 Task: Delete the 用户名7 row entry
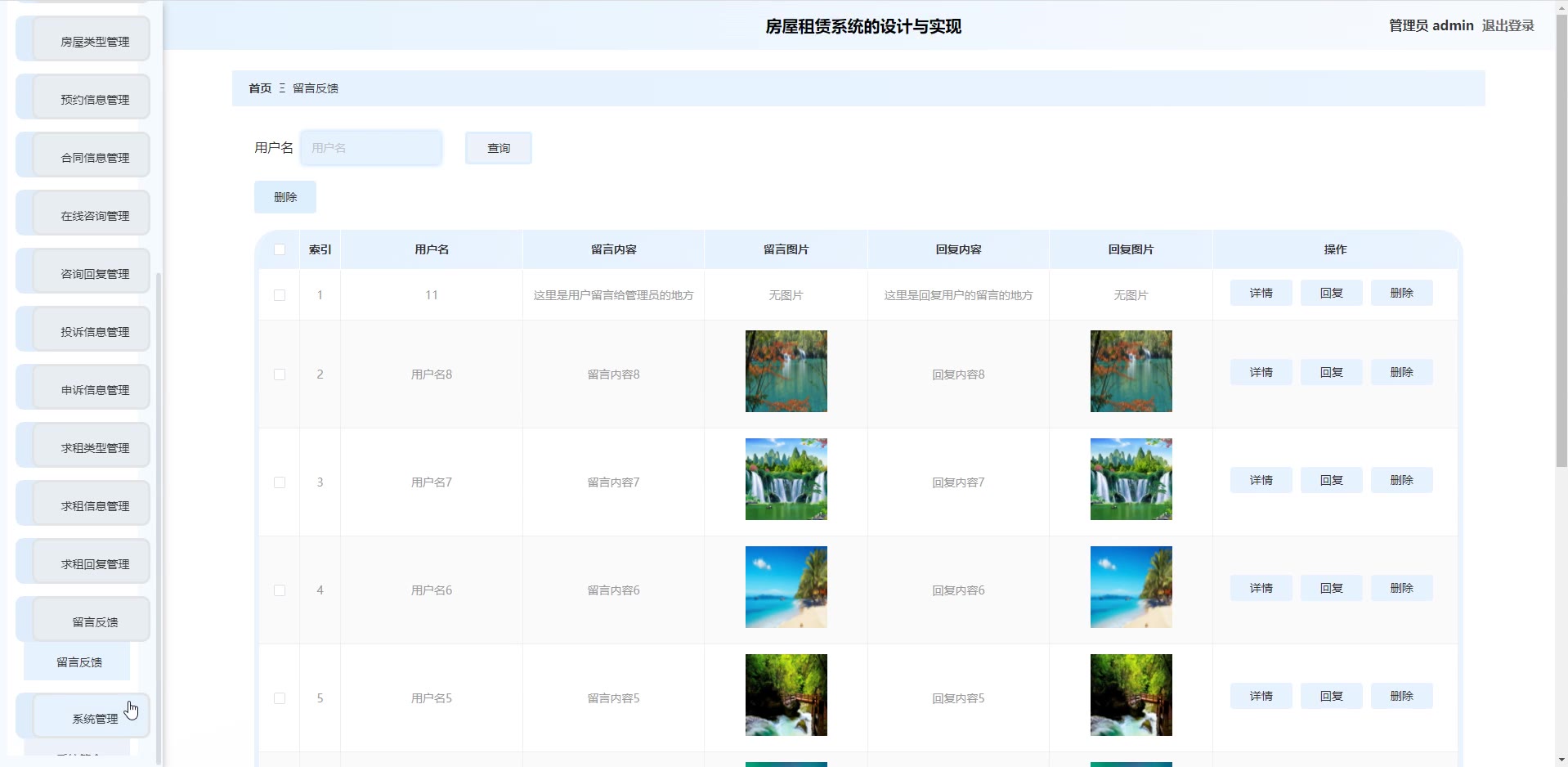pyautogui.click(x=1401, y=480)
